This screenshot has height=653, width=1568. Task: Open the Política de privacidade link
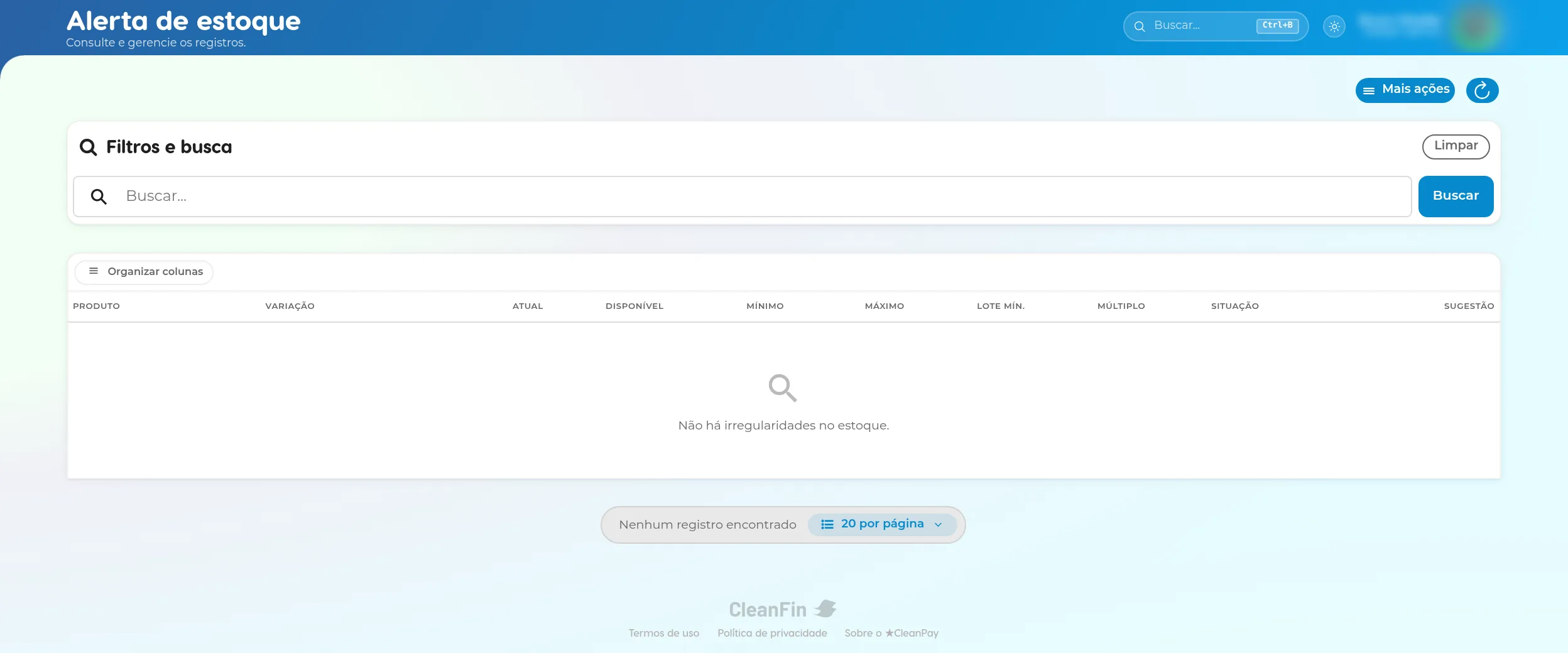[772, 634]
